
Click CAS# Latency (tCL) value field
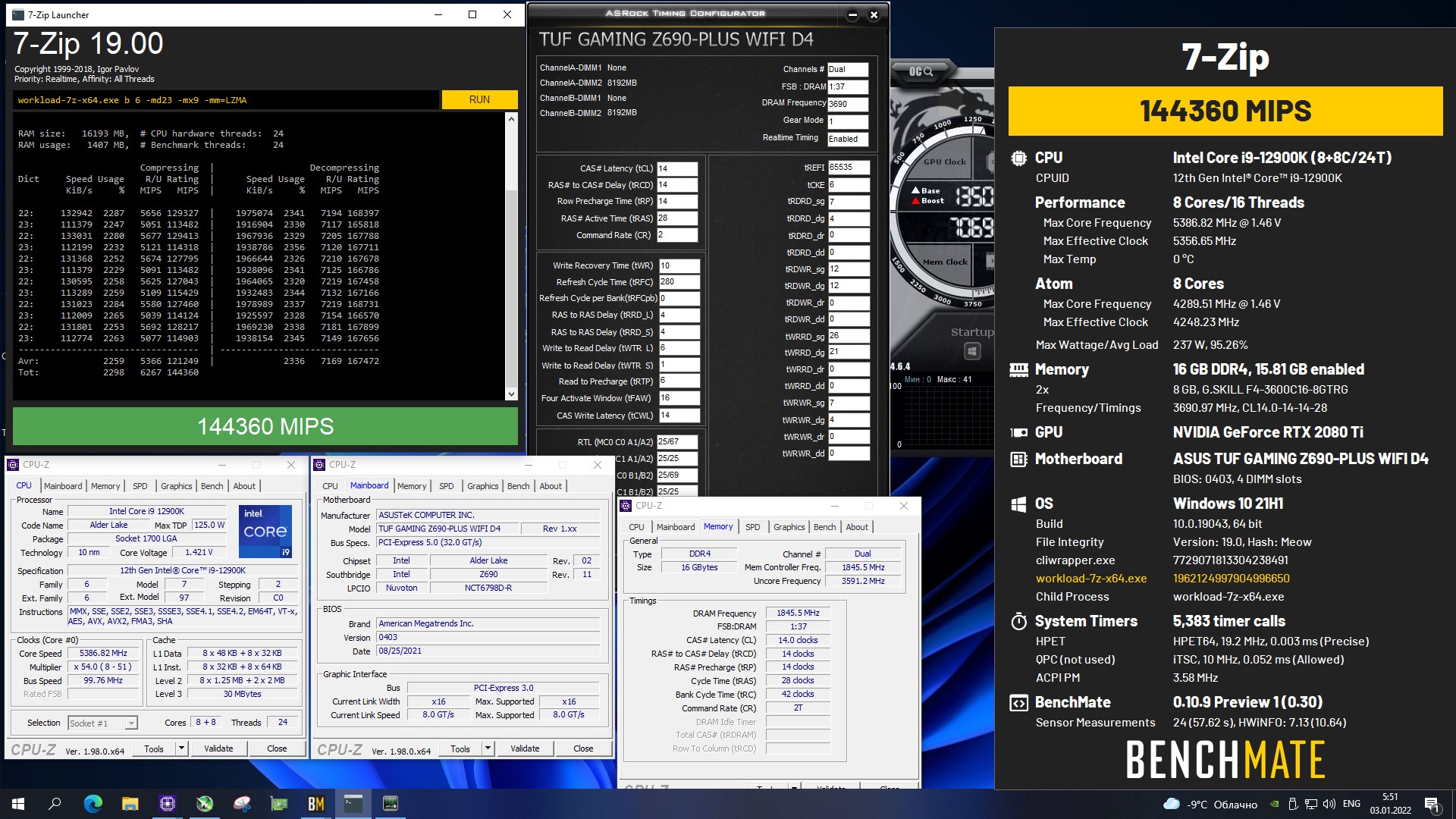[677, 168]
